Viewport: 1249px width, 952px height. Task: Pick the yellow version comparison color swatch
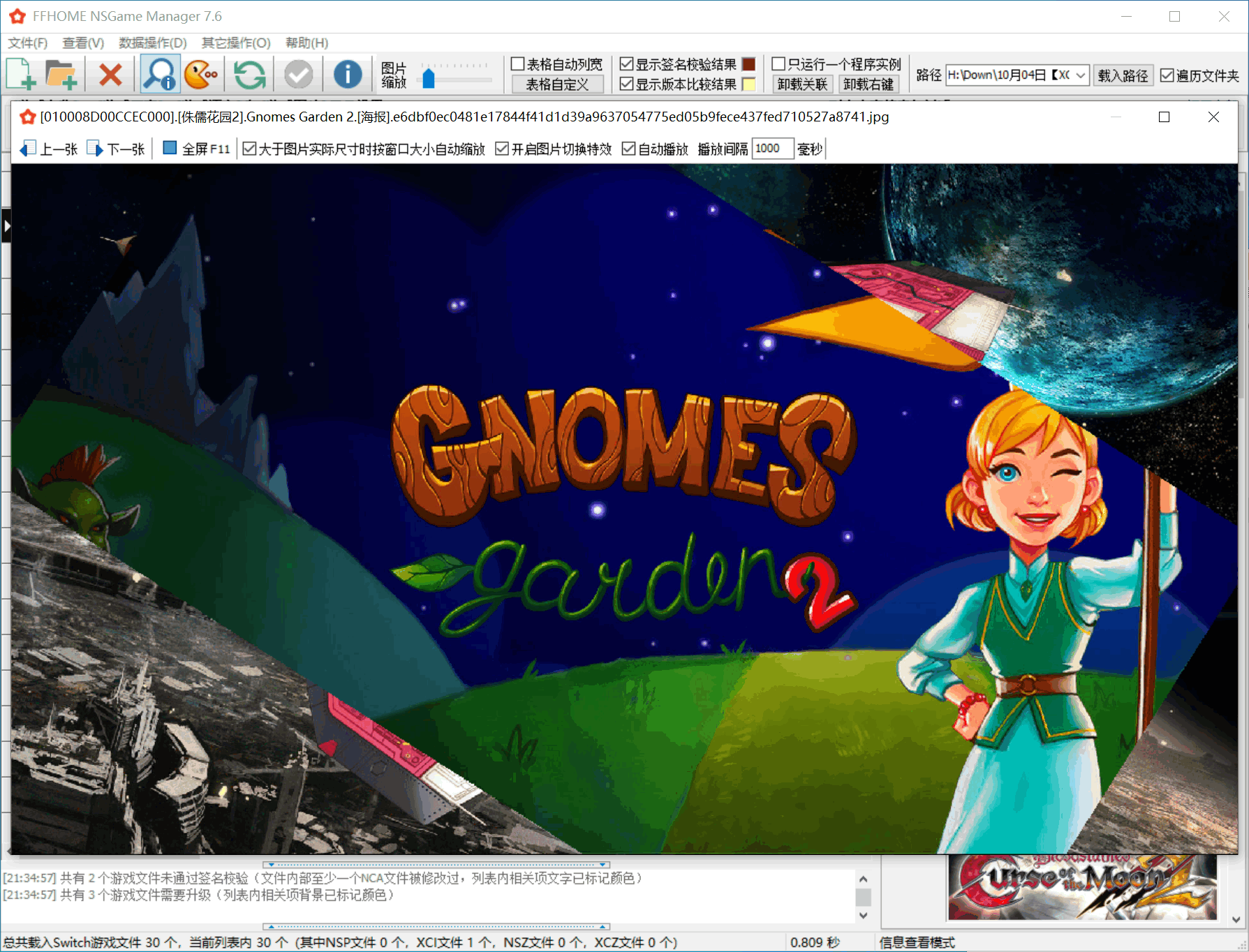(x=748, y=84)
